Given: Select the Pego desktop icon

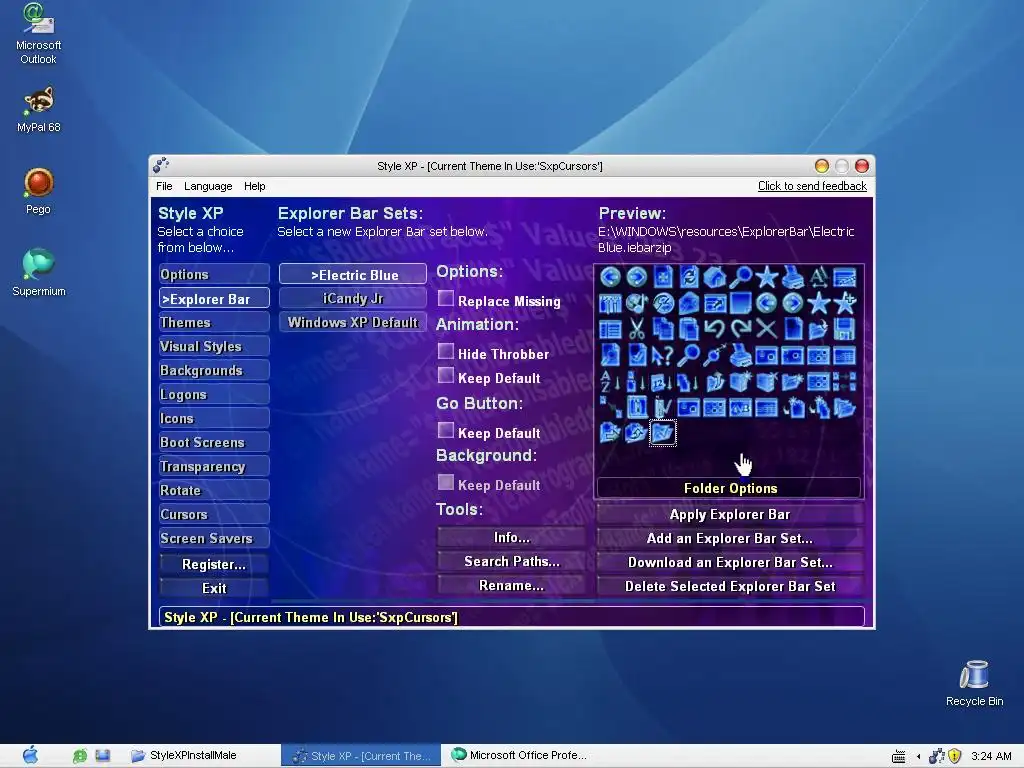Looking at the screenshot, I should [39, 191].
